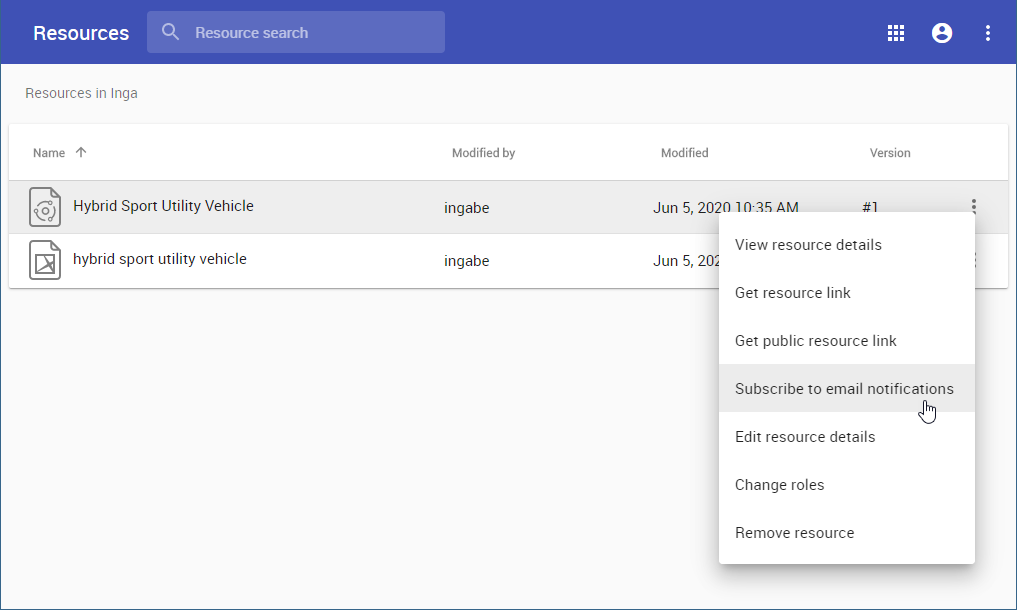Screen dimensions: 1017x610
Task: Sort by the Modified column header
Action: coord(684,153)
